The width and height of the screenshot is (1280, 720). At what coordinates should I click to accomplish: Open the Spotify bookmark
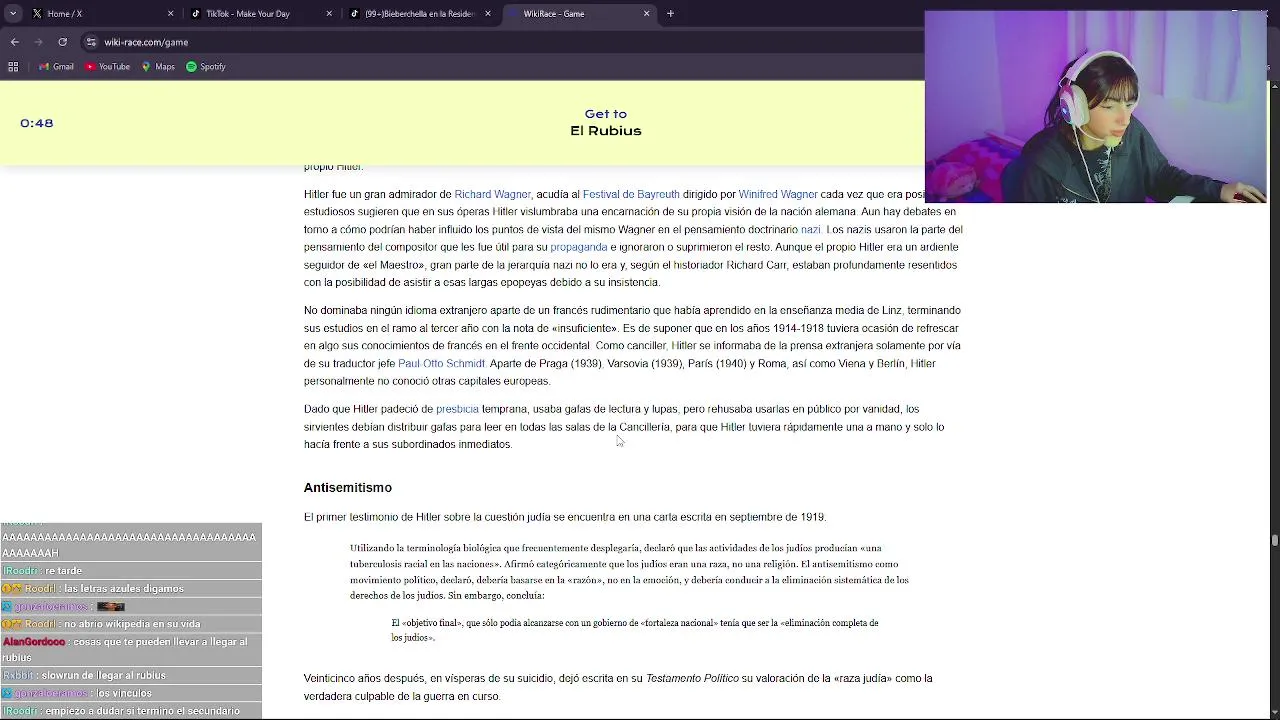point(206,67)
